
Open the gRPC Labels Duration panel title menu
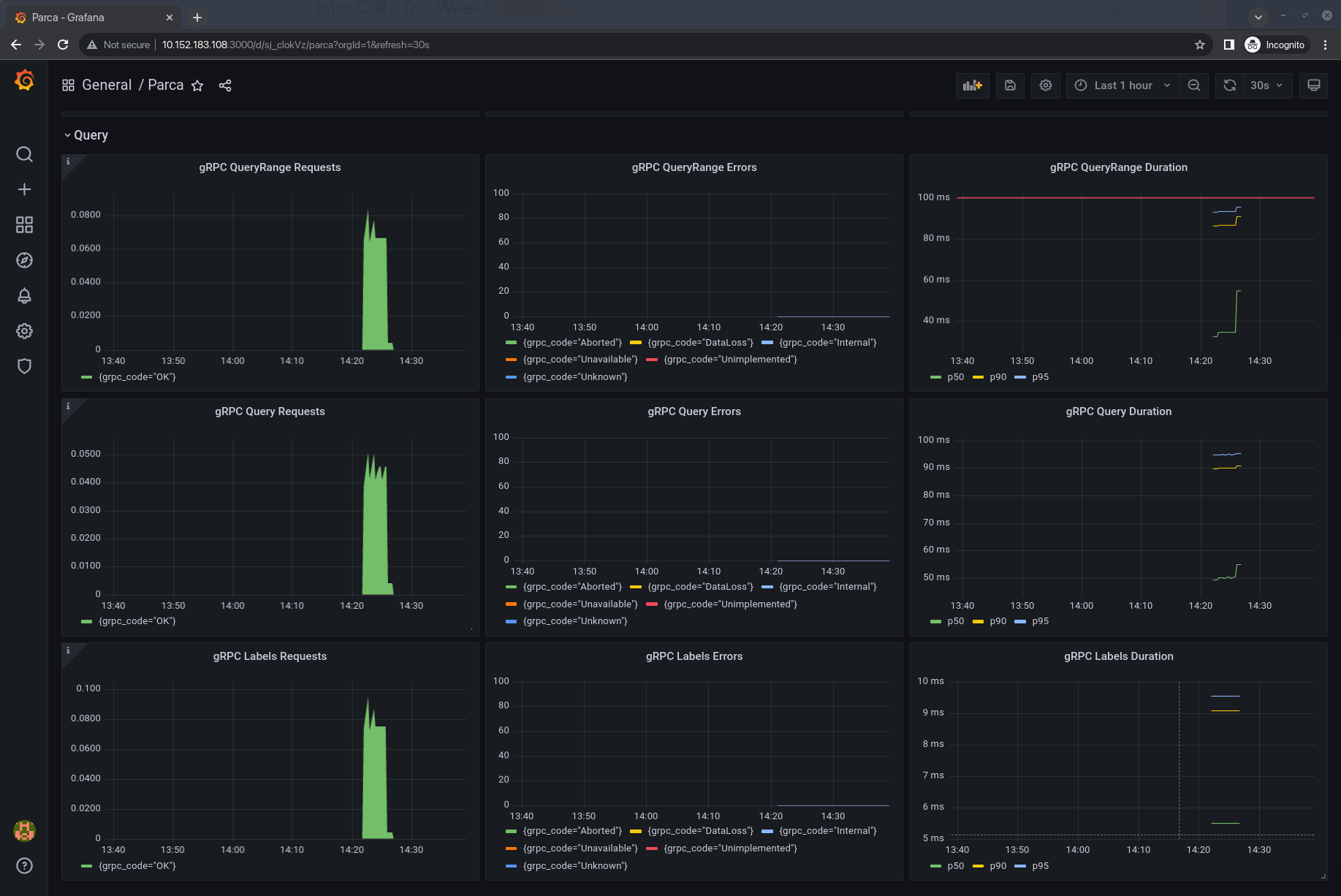point(1118,656)
